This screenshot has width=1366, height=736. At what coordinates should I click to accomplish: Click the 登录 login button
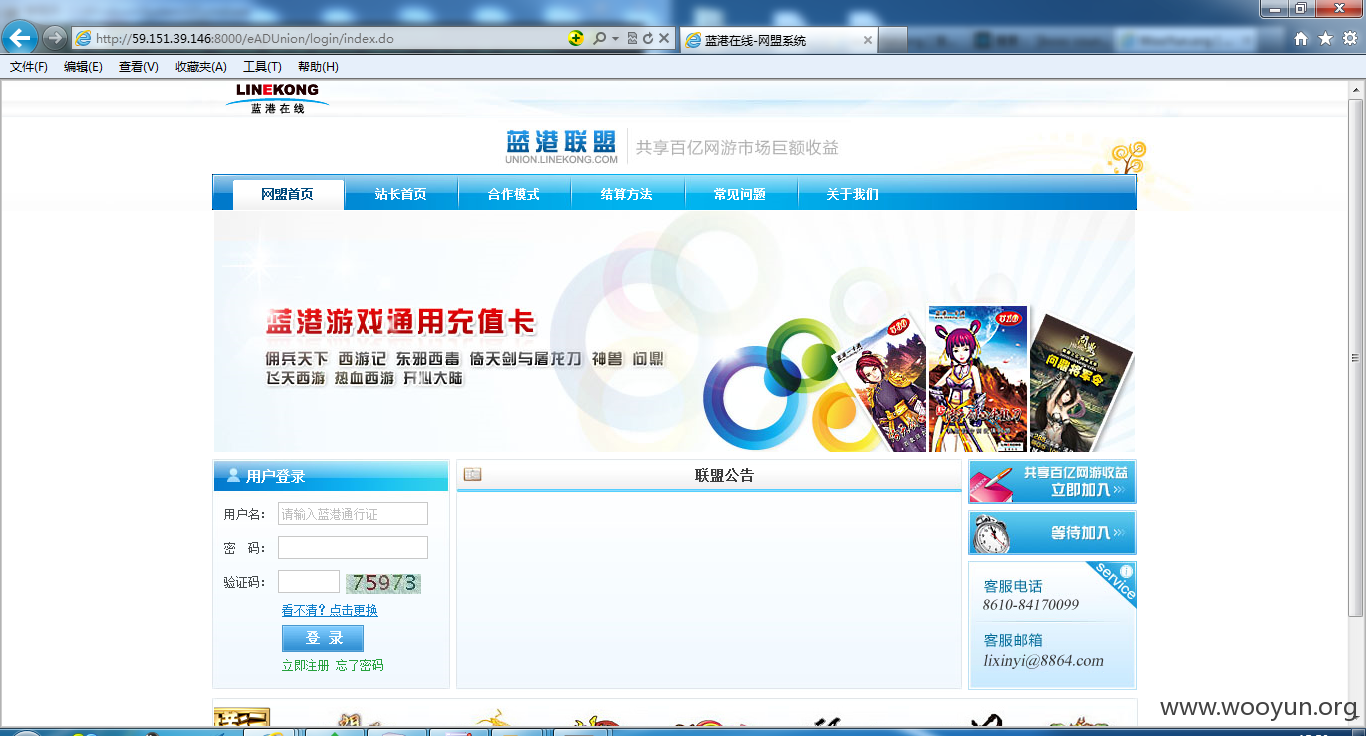[x=323, y=638]
